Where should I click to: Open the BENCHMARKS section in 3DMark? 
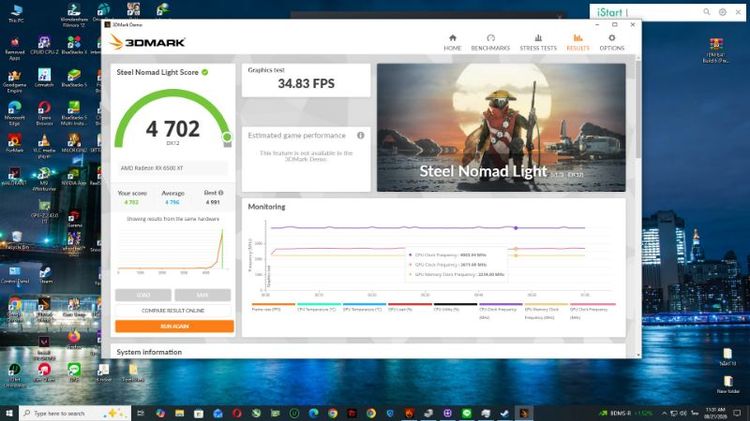(x=490, y=42)
